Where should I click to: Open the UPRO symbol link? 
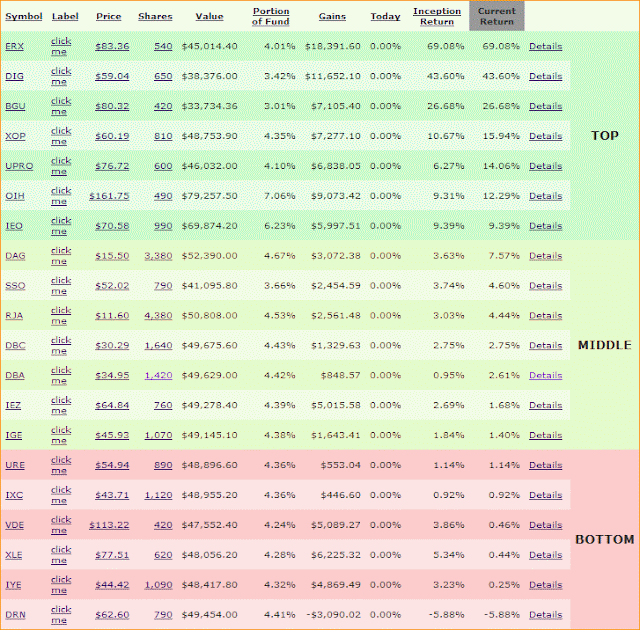pyautogui.click(x=19, y=166)
